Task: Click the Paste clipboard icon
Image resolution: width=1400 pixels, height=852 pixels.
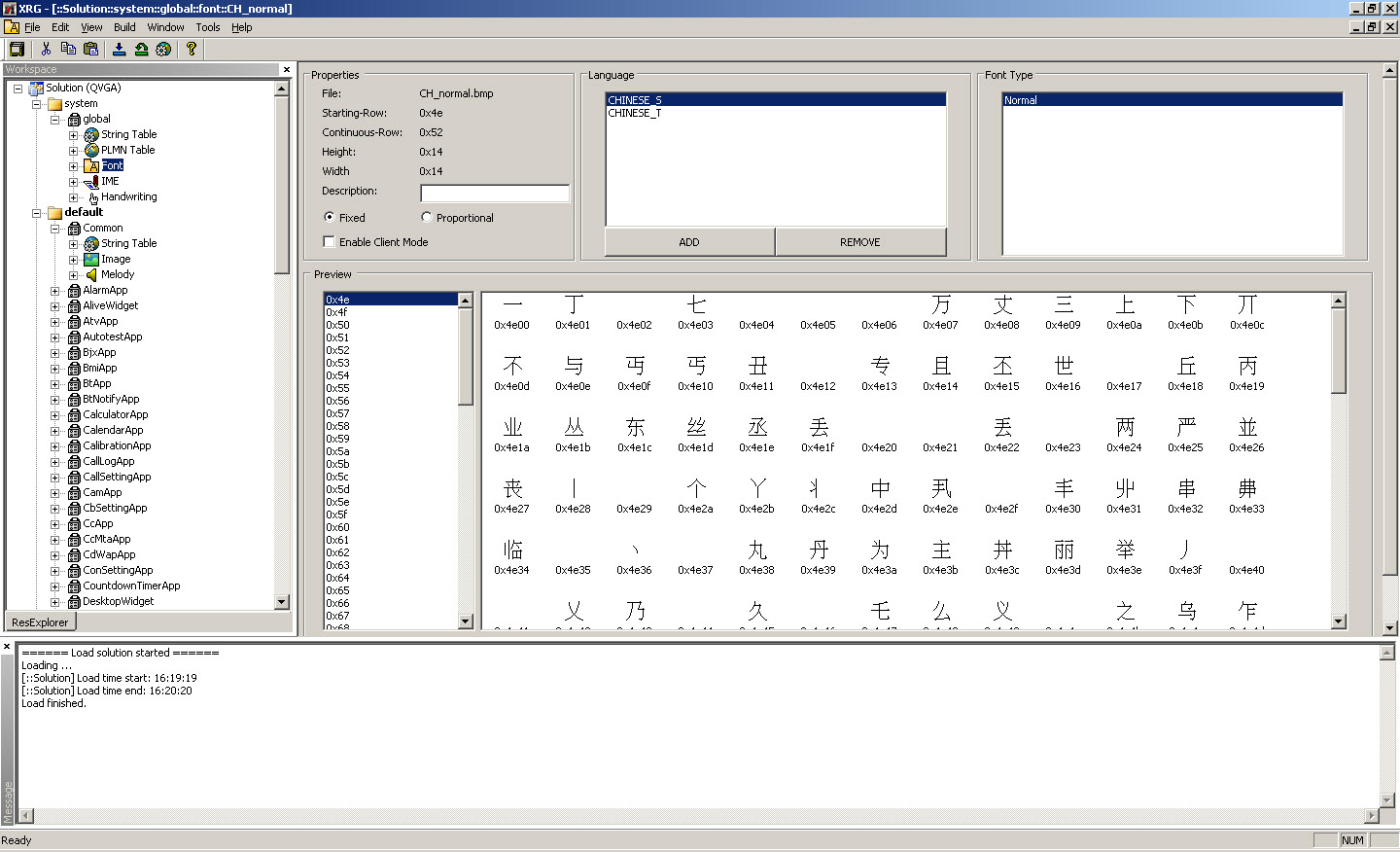Action: coord(91,49)
